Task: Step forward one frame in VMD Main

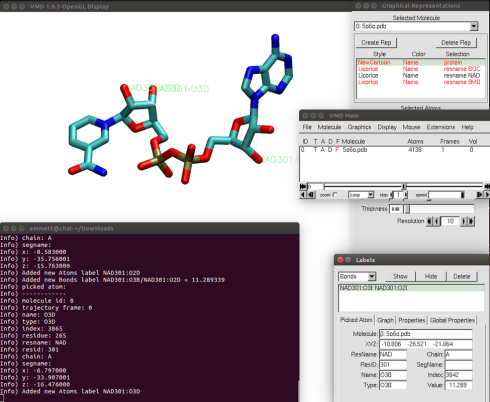Action: tap(479, 195)
